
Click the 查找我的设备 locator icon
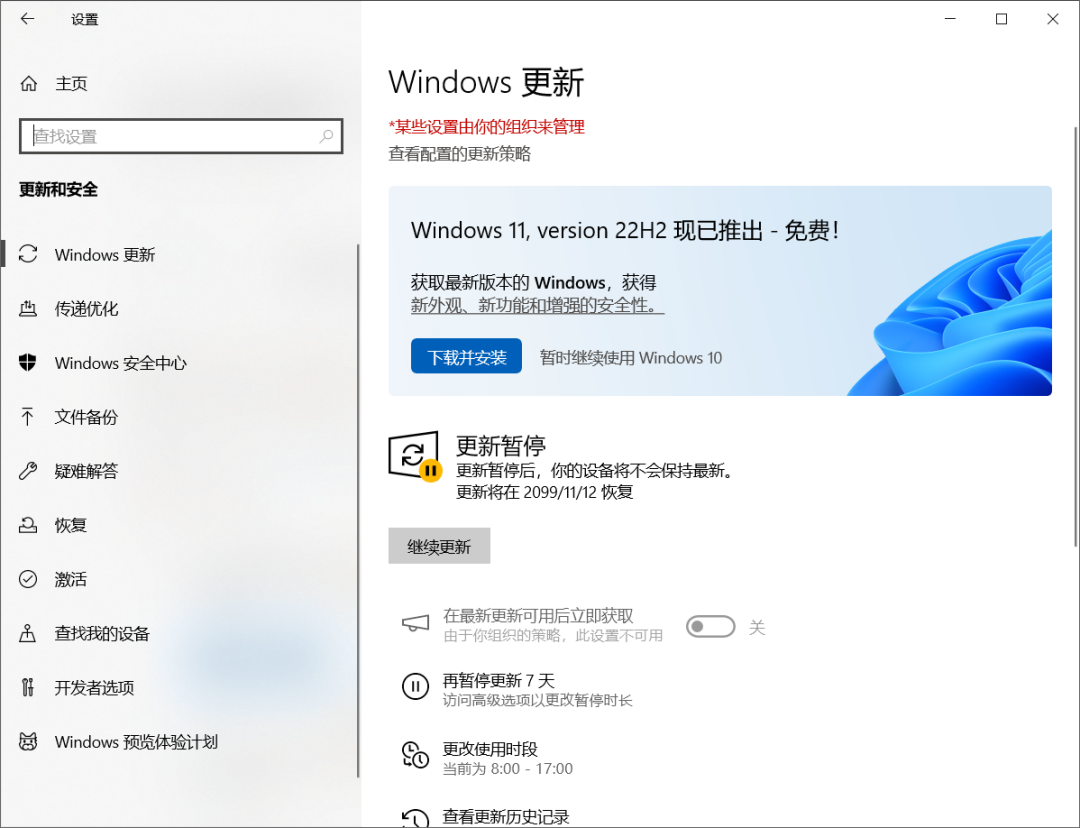click(x=28, y=633)
